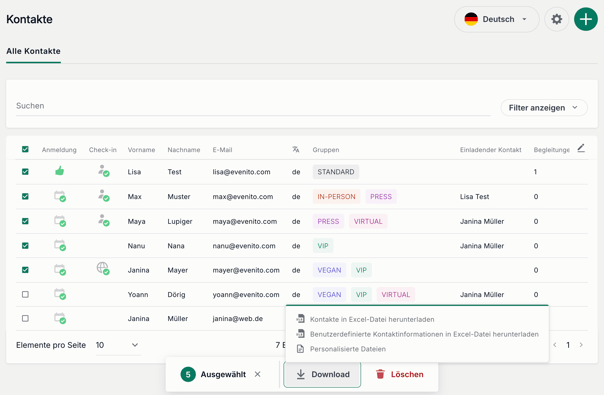Click the Download button
This screenshot has width=604, height=395.
tap(322, 374)
